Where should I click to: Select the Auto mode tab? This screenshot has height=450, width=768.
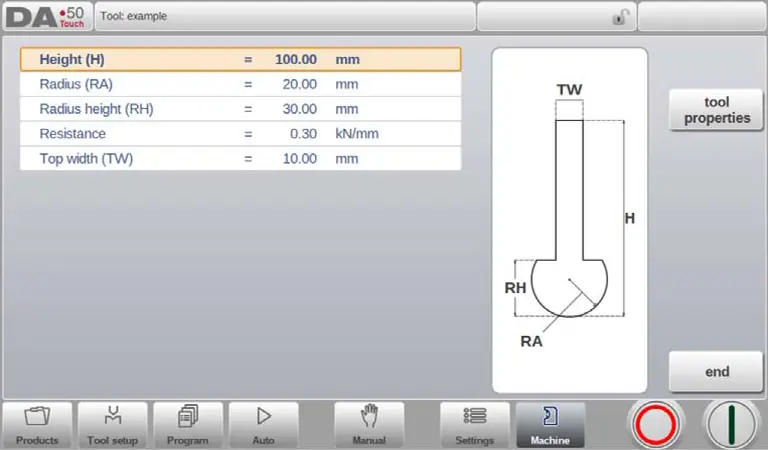pos(264,425)
